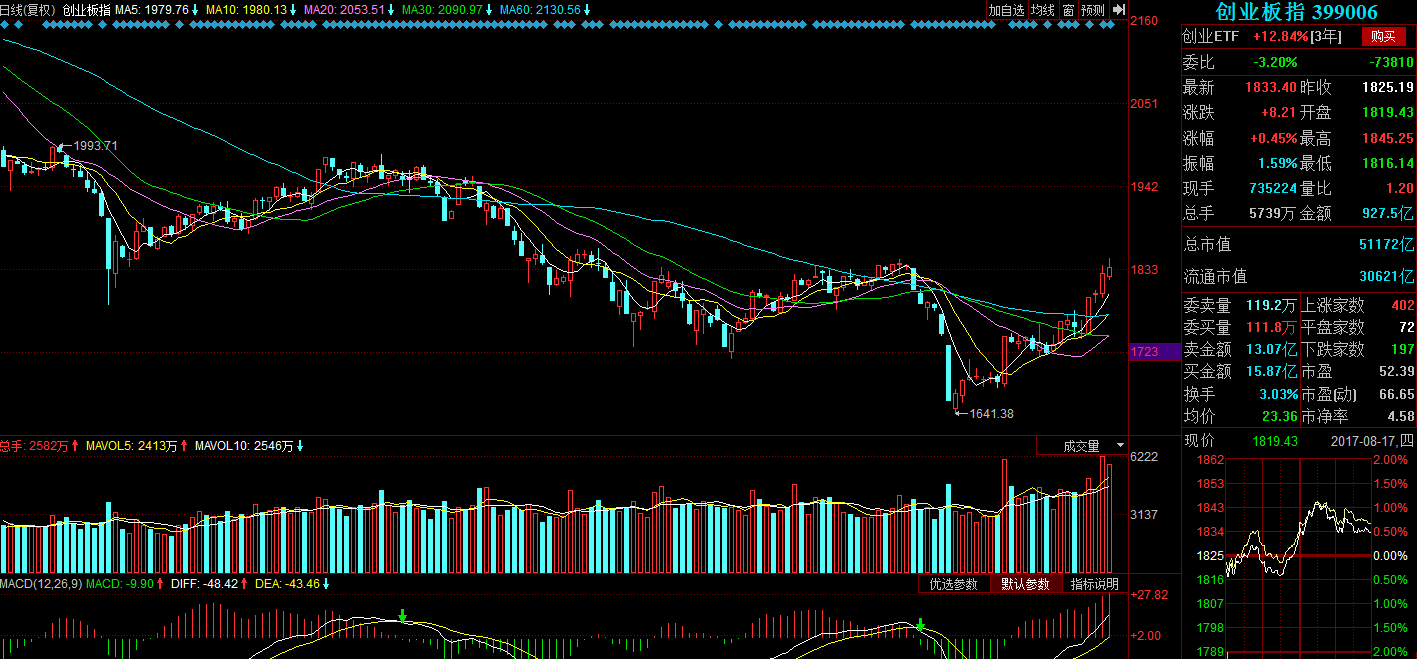Click the 最高 value 1845.25
1417x659 pixels.
coord(1388,138)
